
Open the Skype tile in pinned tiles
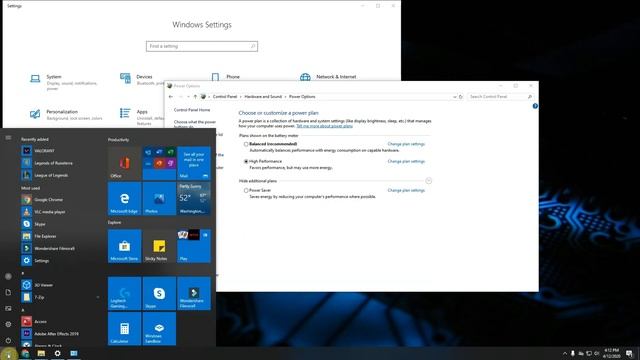[159, 293]
